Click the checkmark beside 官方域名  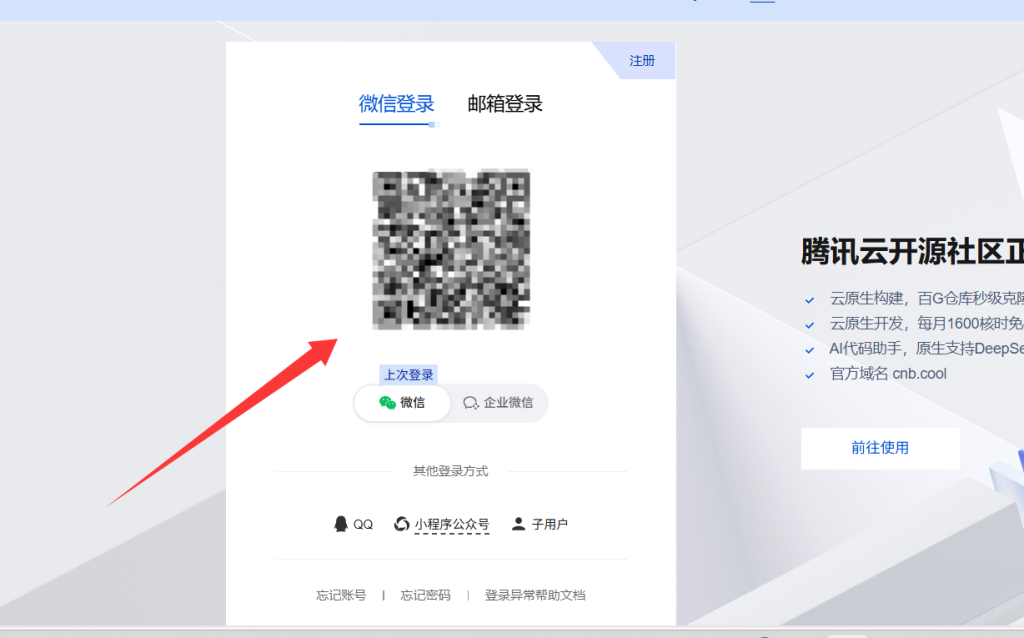click(x=809, y=374)
